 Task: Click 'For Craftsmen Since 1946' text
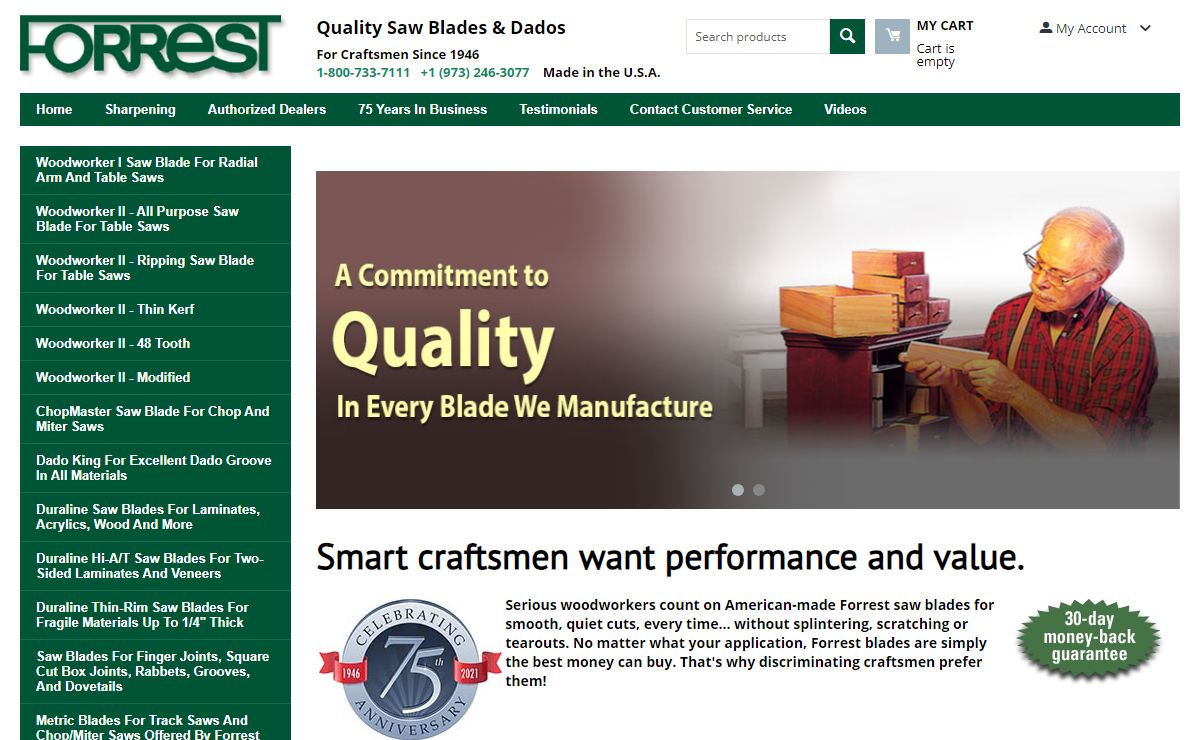(x=398, y=54)
